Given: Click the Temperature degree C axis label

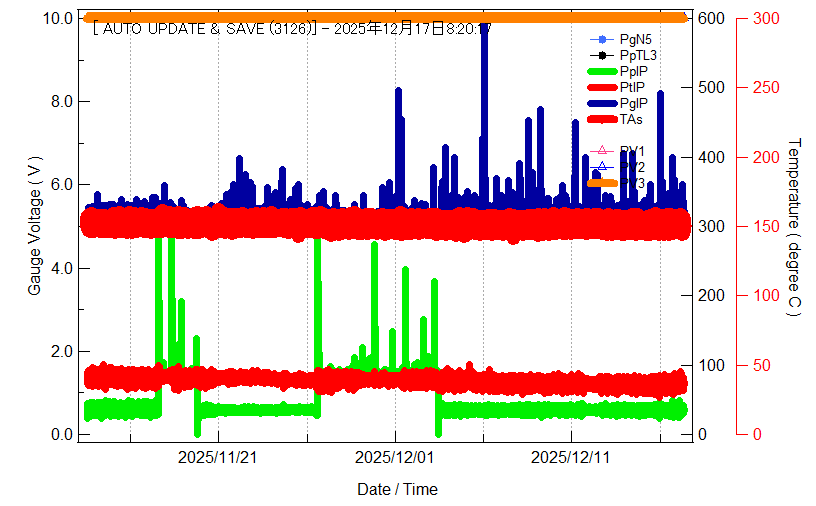Looking at the screenshot, I should (793, 227).
